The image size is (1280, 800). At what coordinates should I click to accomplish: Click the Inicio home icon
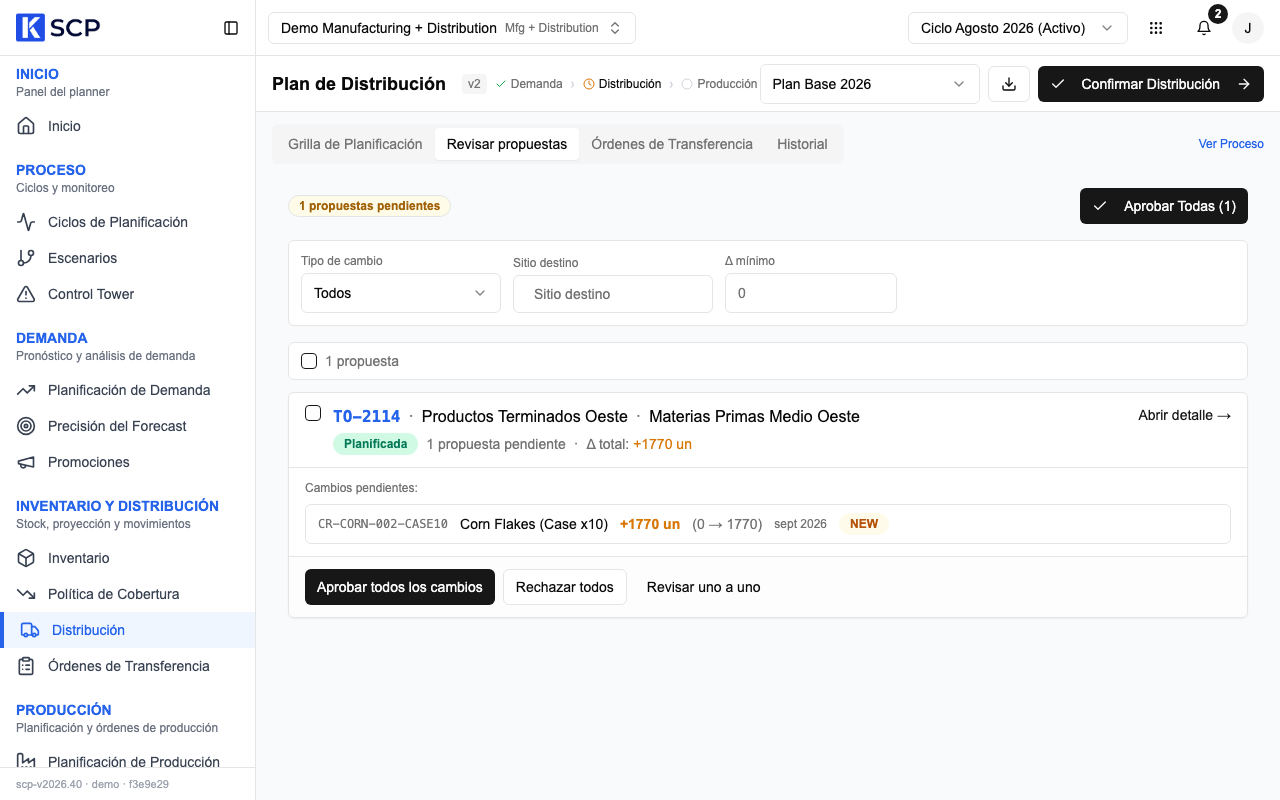click(27, 126)
